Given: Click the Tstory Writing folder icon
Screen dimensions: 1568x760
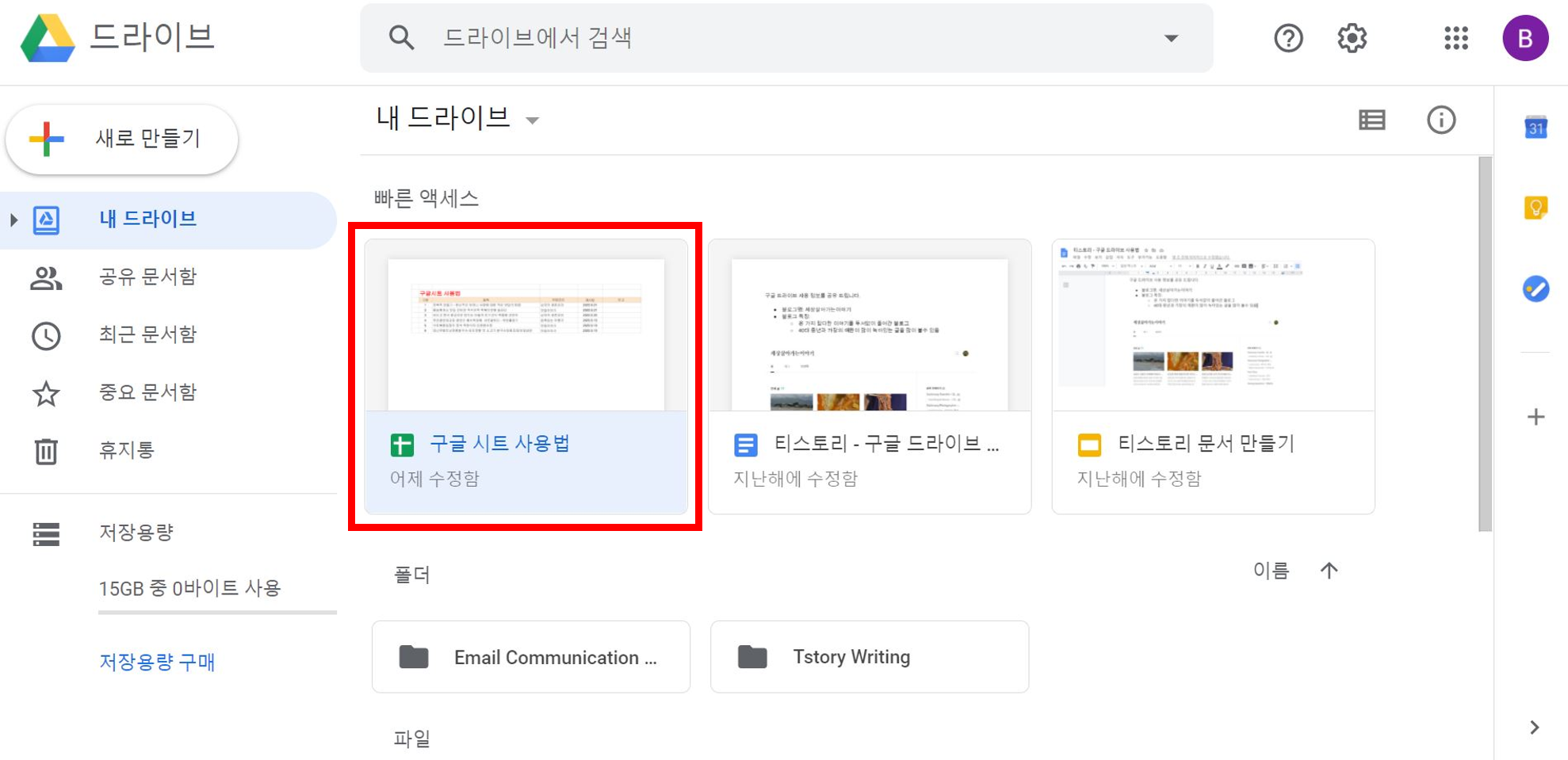Looking at the screenshot, I should (752, 657).
